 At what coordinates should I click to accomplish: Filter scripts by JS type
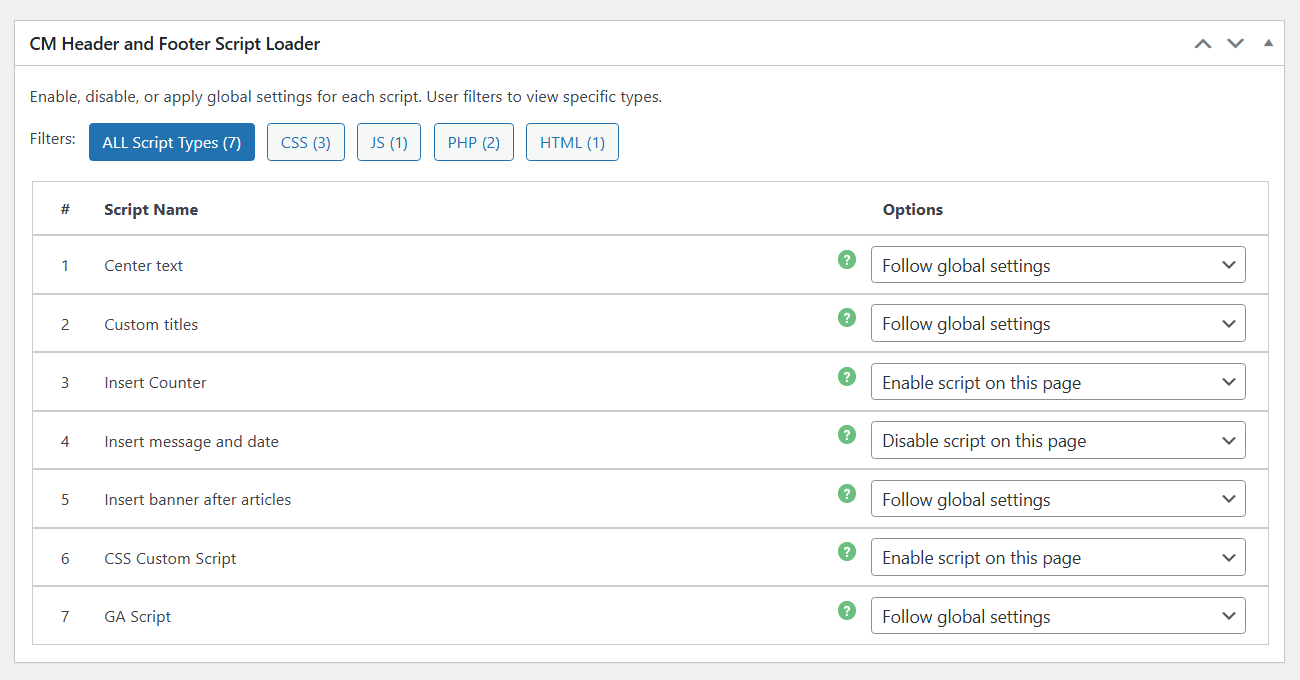tap(389, 142)
